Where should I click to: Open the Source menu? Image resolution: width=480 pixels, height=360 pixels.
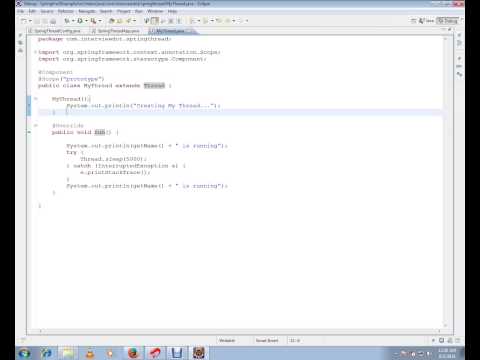pyautogui.click(x=47, y=11)
